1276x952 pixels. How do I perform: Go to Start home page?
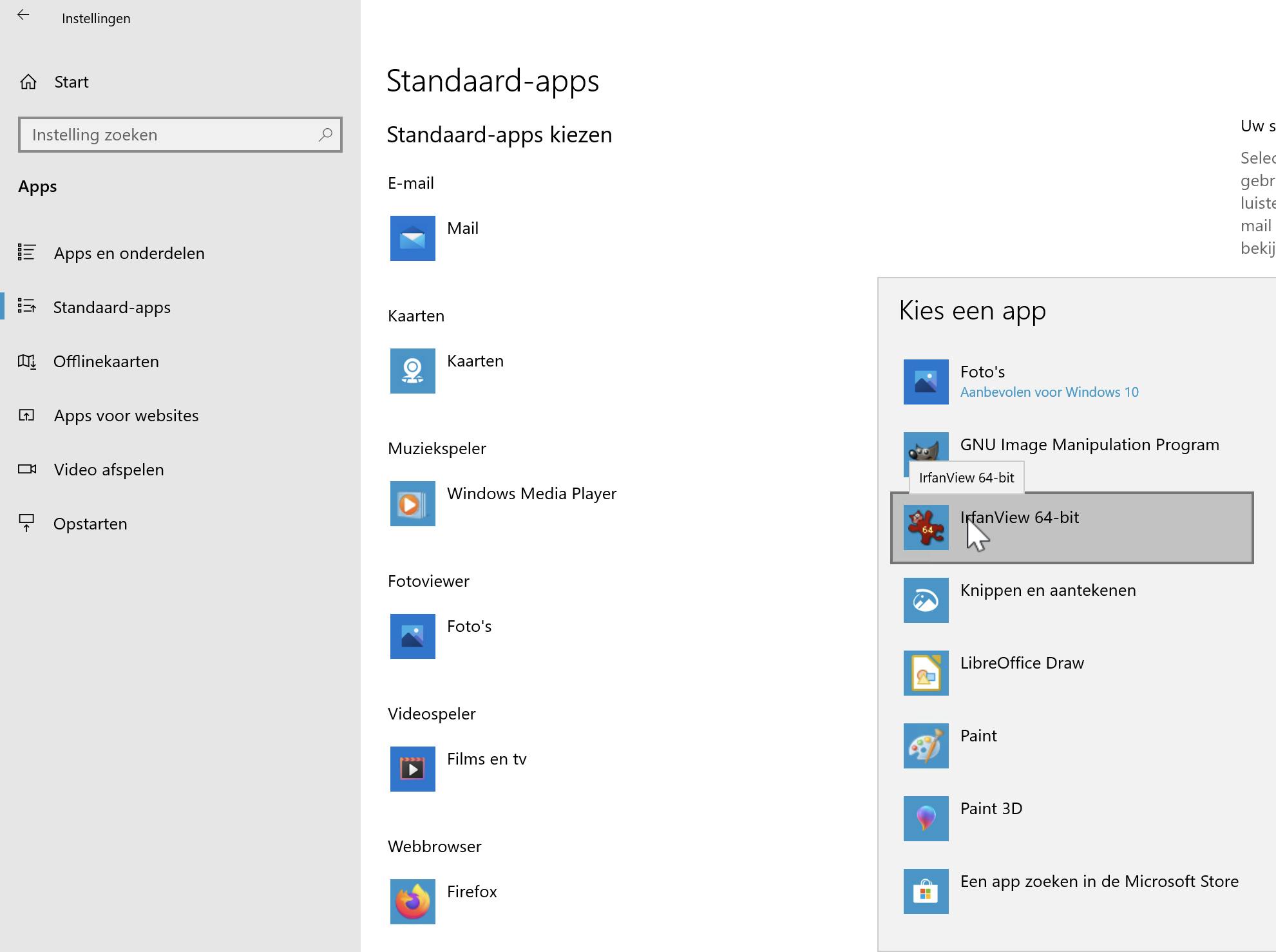pos(71,82)
